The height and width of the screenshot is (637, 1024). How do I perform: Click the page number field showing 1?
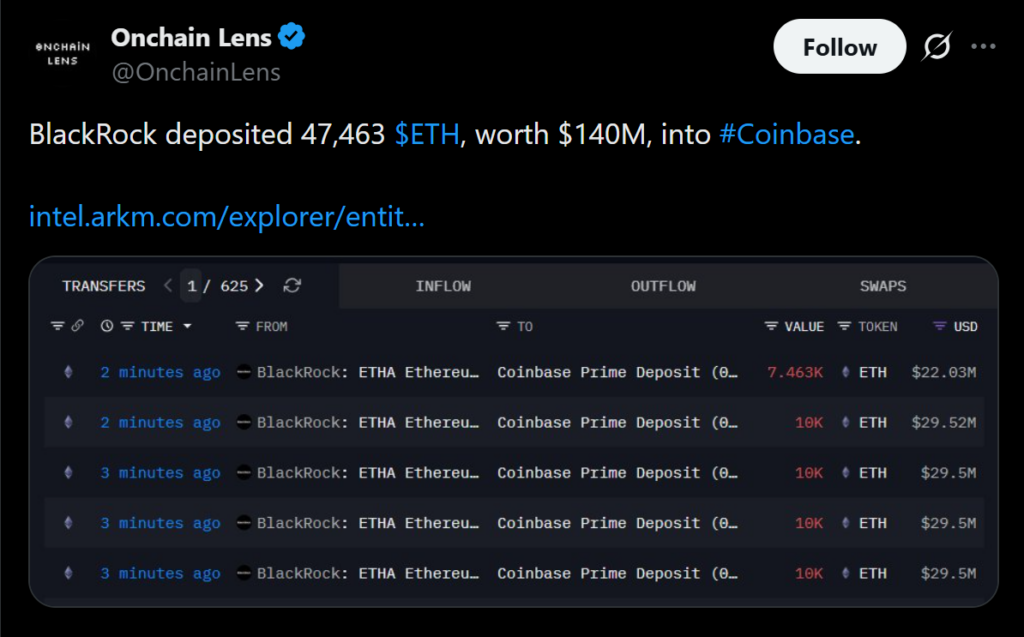(191, 286)
